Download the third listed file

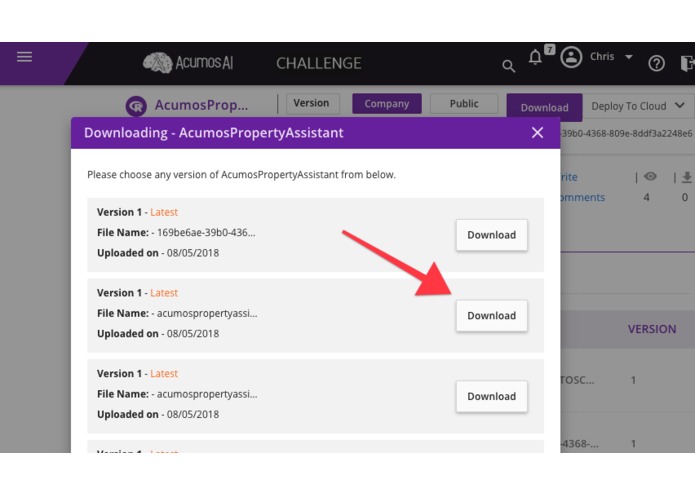point(492,396)
